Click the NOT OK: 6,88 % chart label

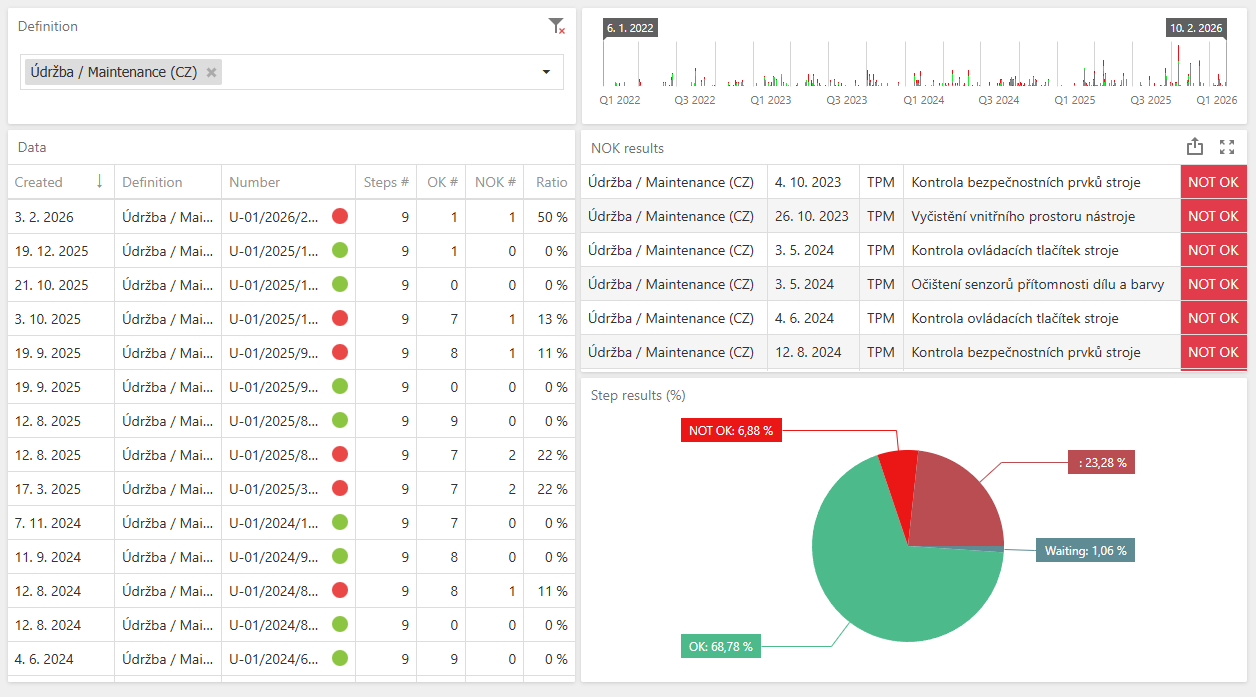tap(731, 431)
